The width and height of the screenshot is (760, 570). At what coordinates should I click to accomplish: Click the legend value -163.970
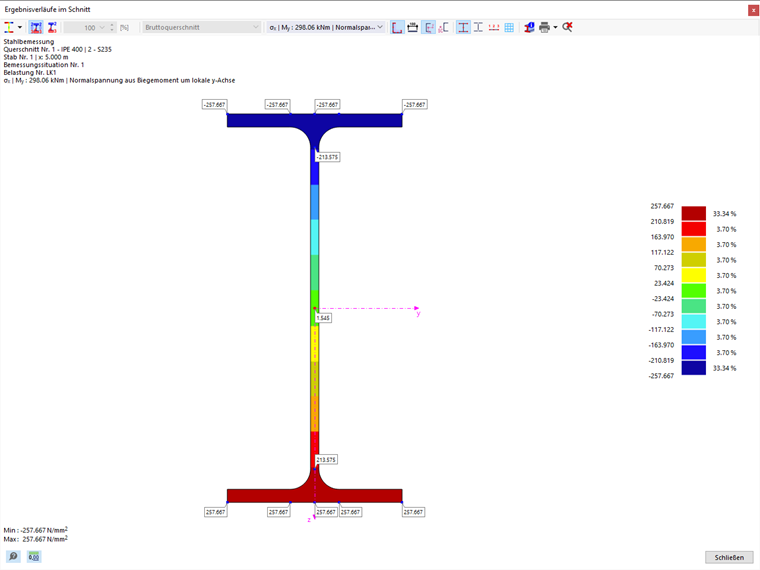[661, 345]
